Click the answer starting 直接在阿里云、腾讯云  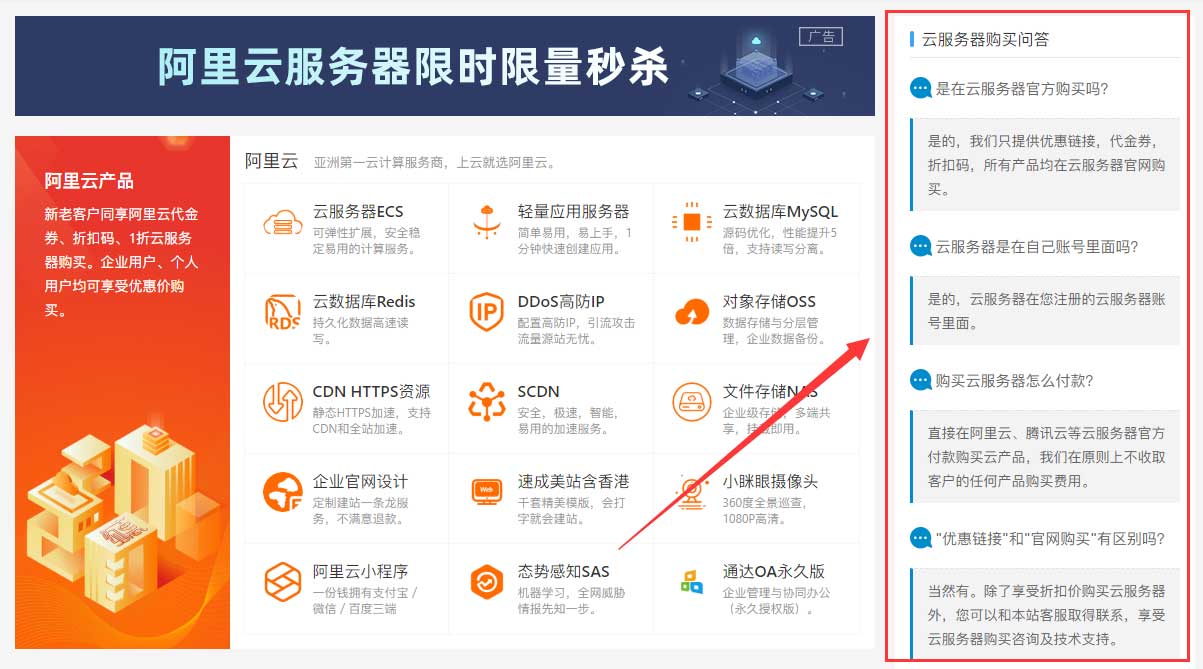[1045, 457]
